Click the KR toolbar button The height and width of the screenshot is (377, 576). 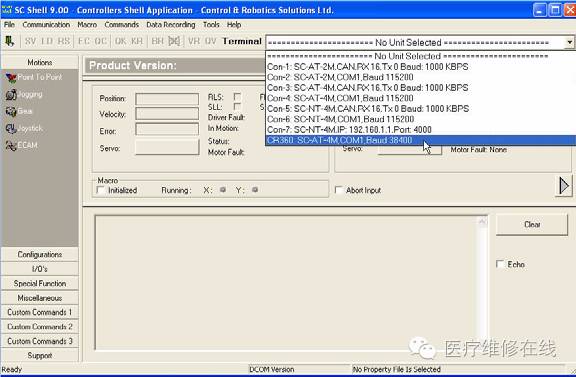[137, 41]
